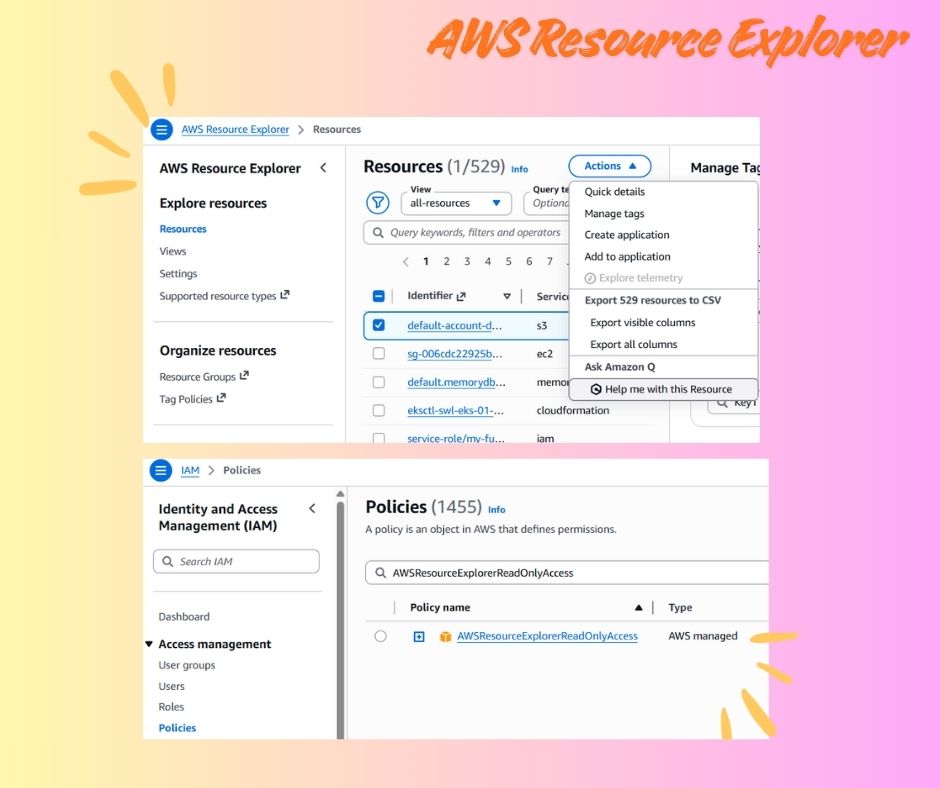
Task: Collapse the Access management section
Action: 149,644
